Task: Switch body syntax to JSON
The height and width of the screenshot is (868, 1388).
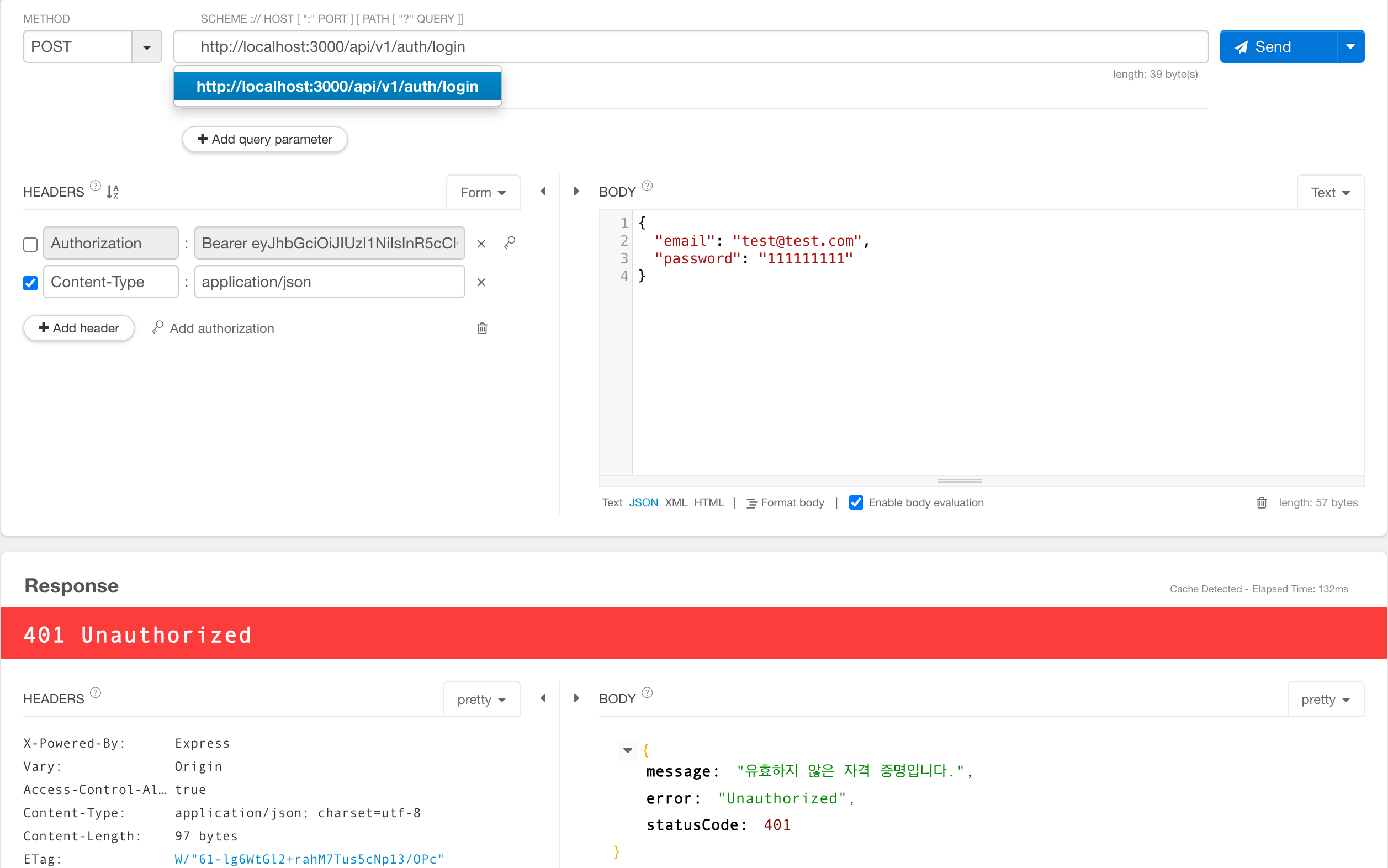Action: (643, 502)
